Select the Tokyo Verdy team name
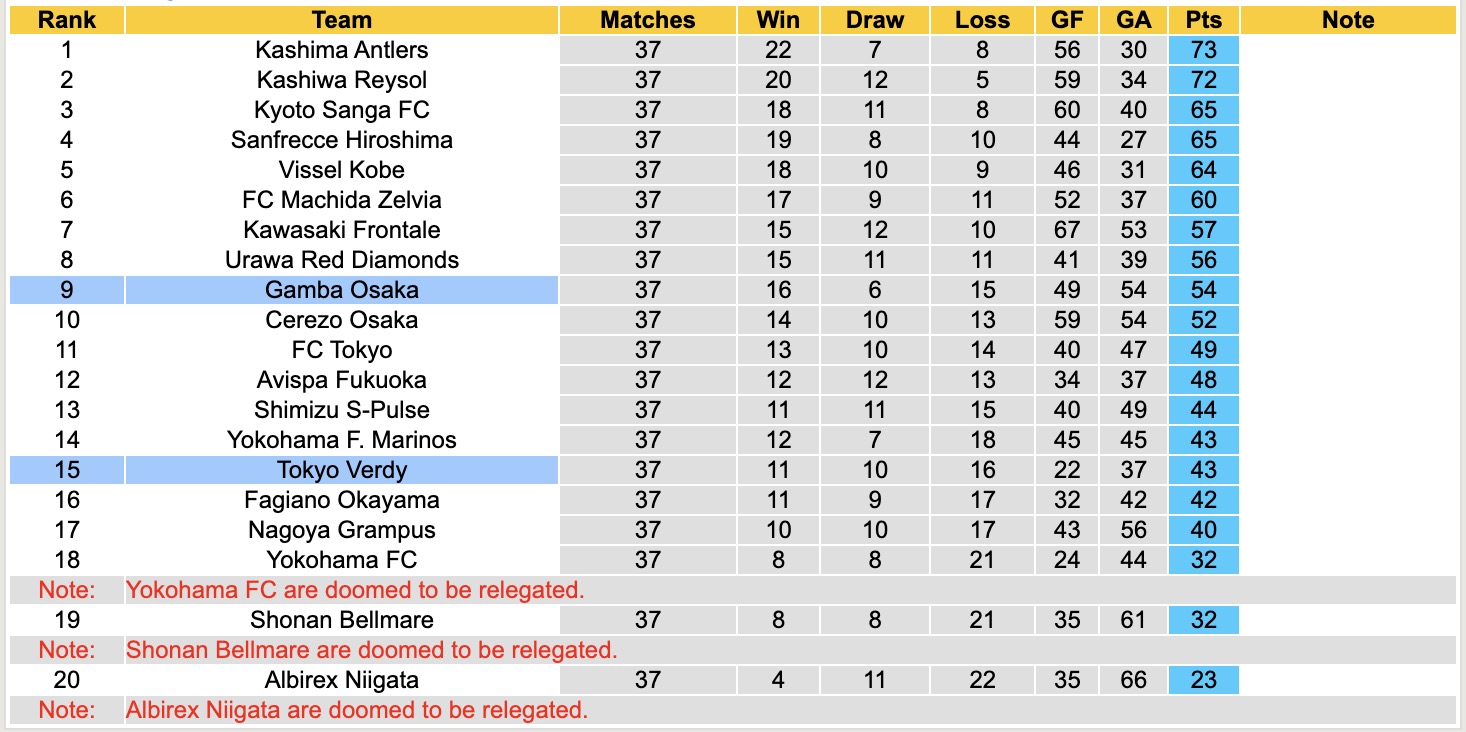 pyautogui.click(x=341, y=470)
